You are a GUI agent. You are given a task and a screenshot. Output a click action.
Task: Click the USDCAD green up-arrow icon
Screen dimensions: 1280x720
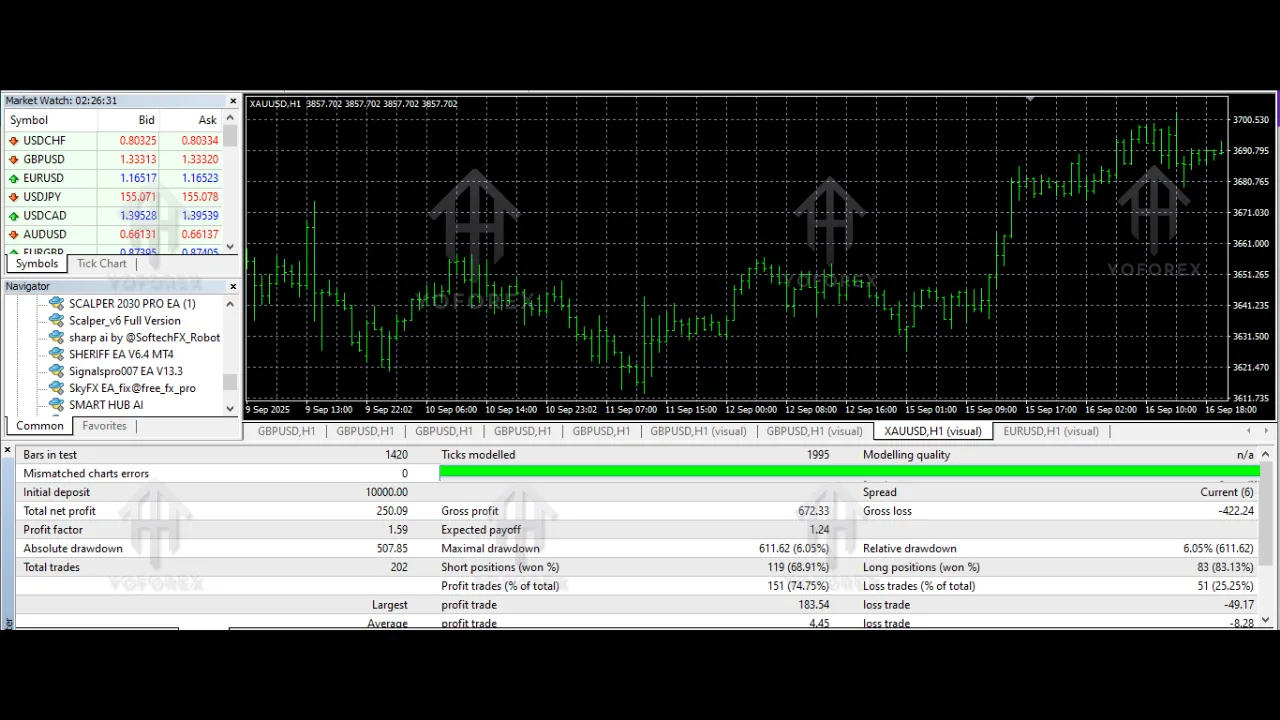pos(14,216)
